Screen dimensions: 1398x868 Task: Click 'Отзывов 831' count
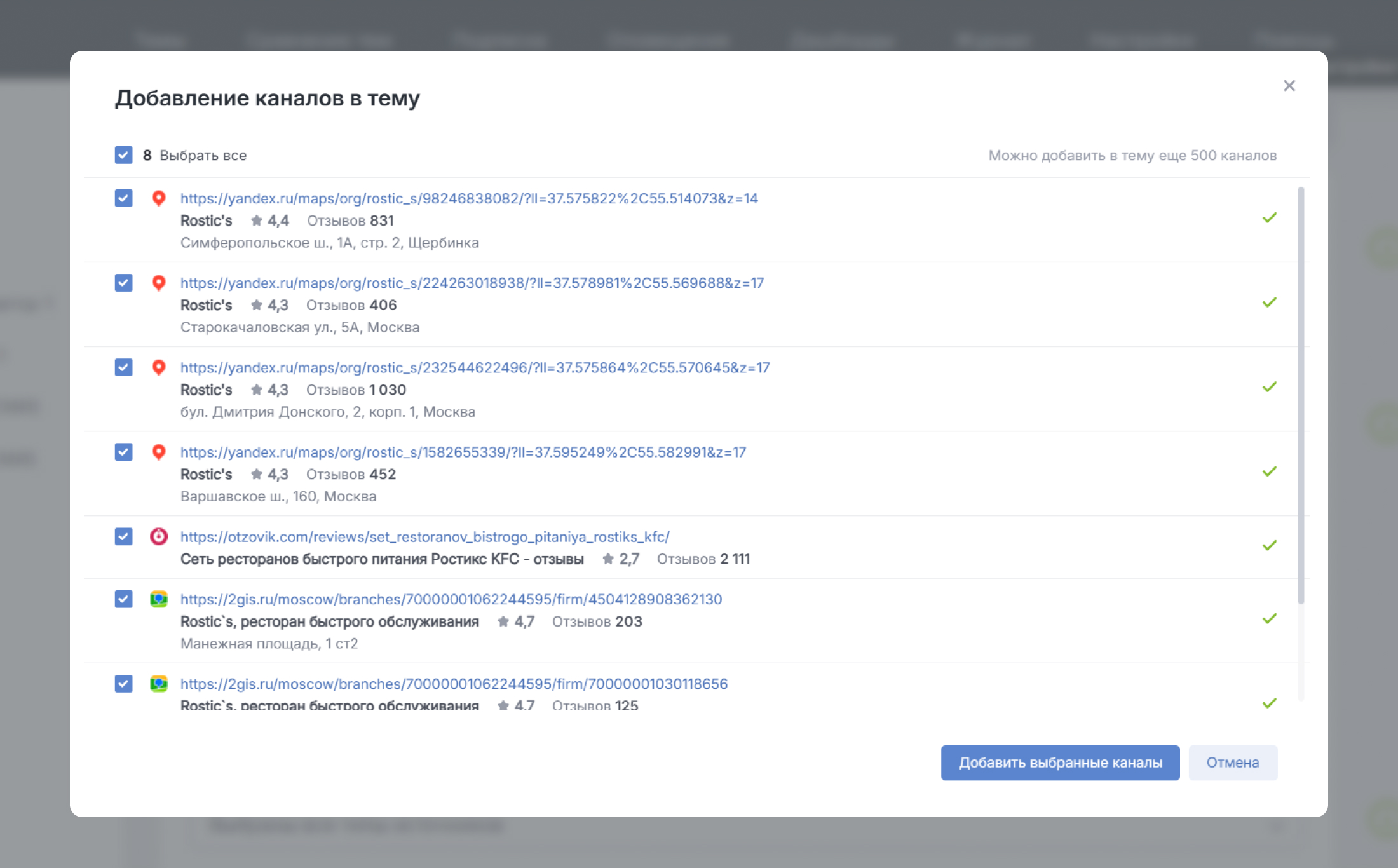[x=351, y=220]
